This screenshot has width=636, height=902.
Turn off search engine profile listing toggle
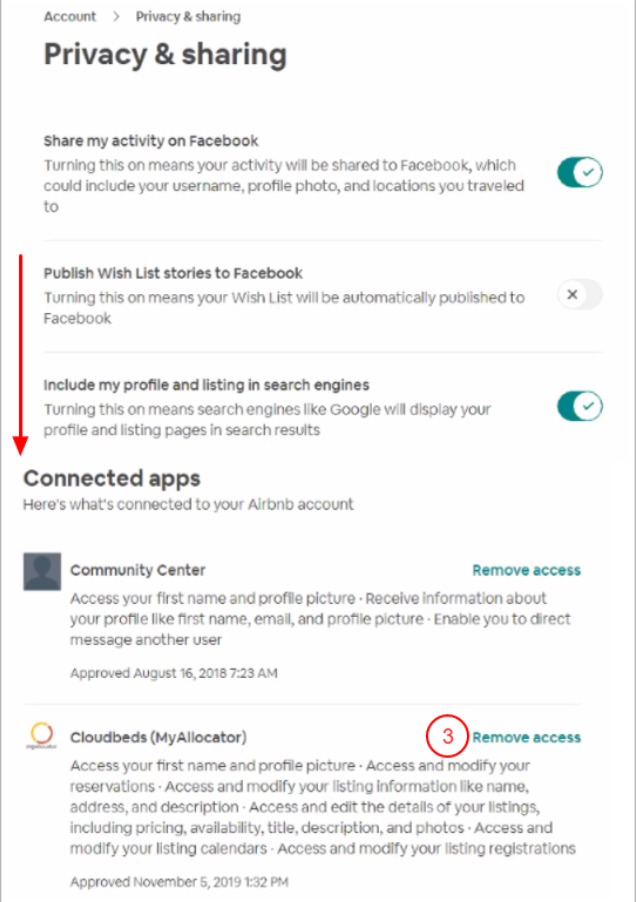tap(579, 406)
